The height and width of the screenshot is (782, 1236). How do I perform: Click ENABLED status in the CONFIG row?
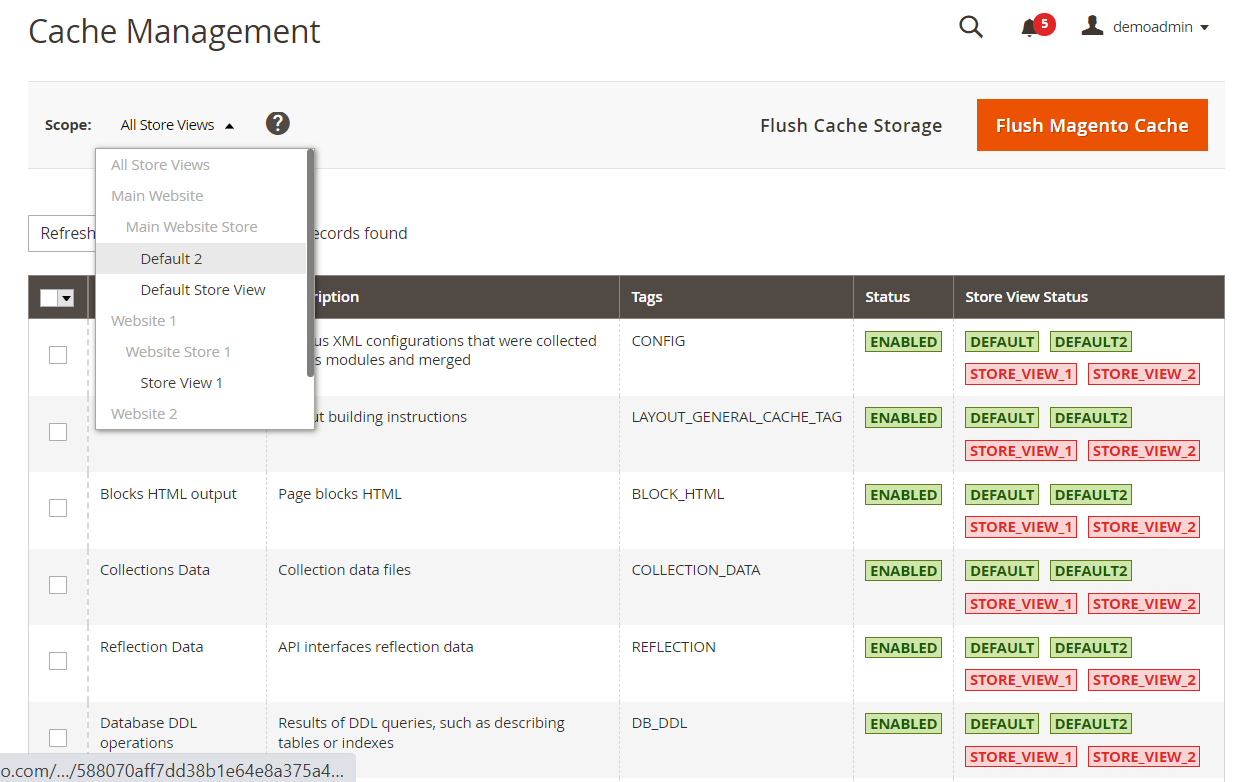click(x=904, y=342)
